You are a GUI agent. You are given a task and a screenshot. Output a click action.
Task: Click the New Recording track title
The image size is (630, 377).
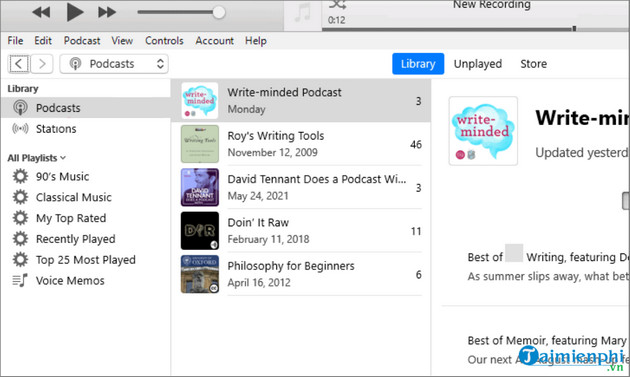492,5
